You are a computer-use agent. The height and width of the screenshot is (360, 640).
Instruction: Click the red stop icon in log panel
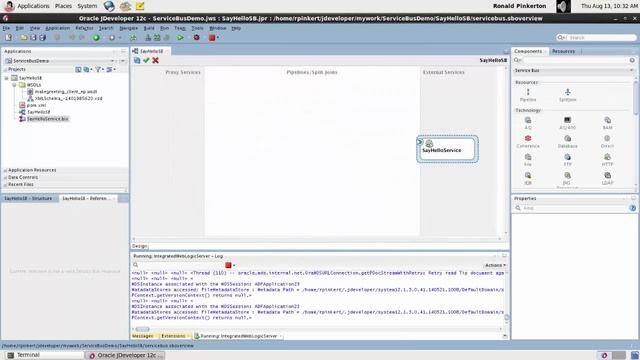click(228, 265)
